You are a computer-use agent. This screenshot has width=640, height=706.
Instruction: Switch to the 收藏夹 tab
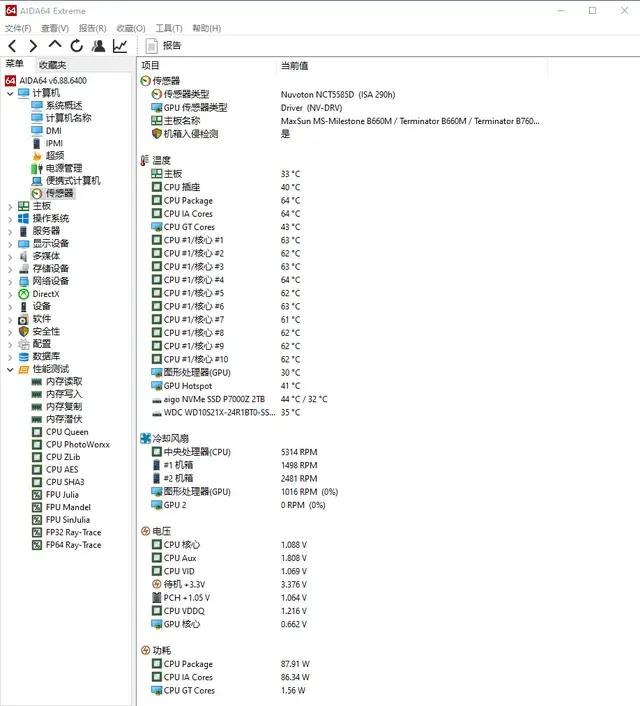[x=52, y=65]
